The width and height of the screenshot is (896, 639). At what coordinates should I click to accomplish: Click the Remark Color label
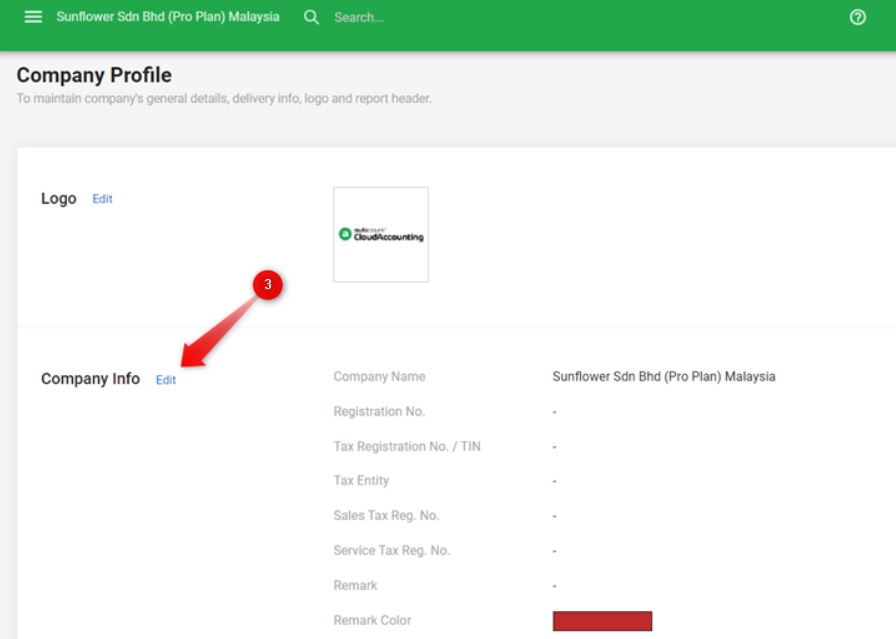coord(372,620)
